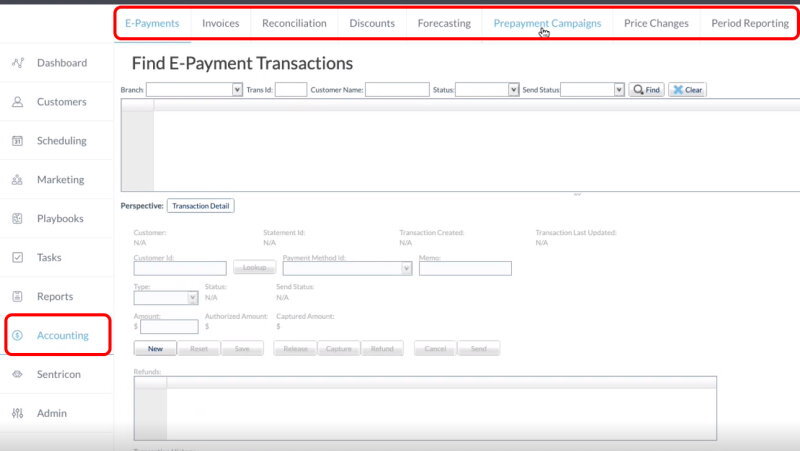The image size is (800, 451).
Task: Expand the Payment Method Id dropdown
Action: tap(406, 268)
